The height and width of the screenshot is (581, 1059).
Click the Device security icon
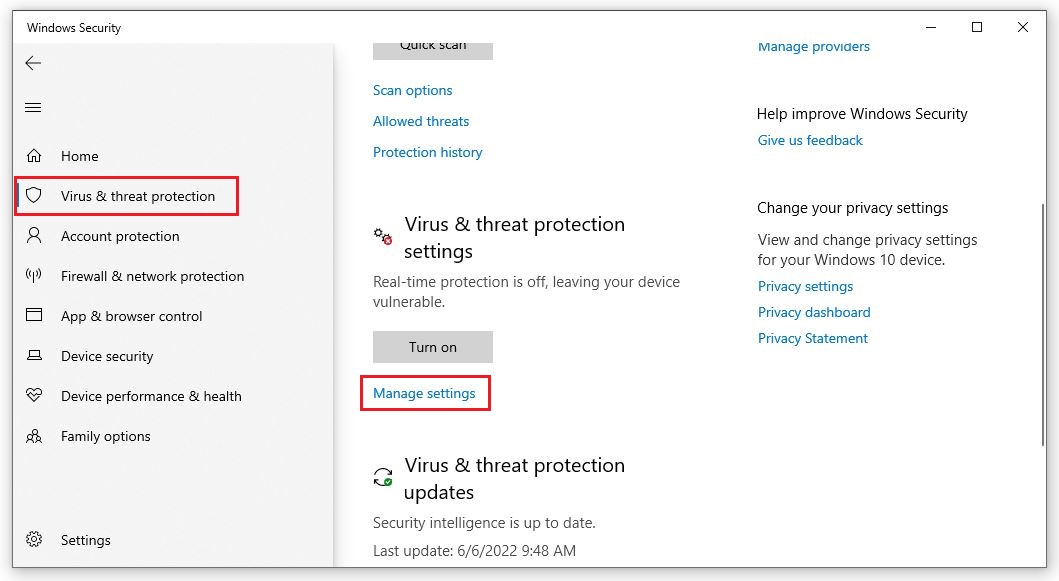click(33, 356)
